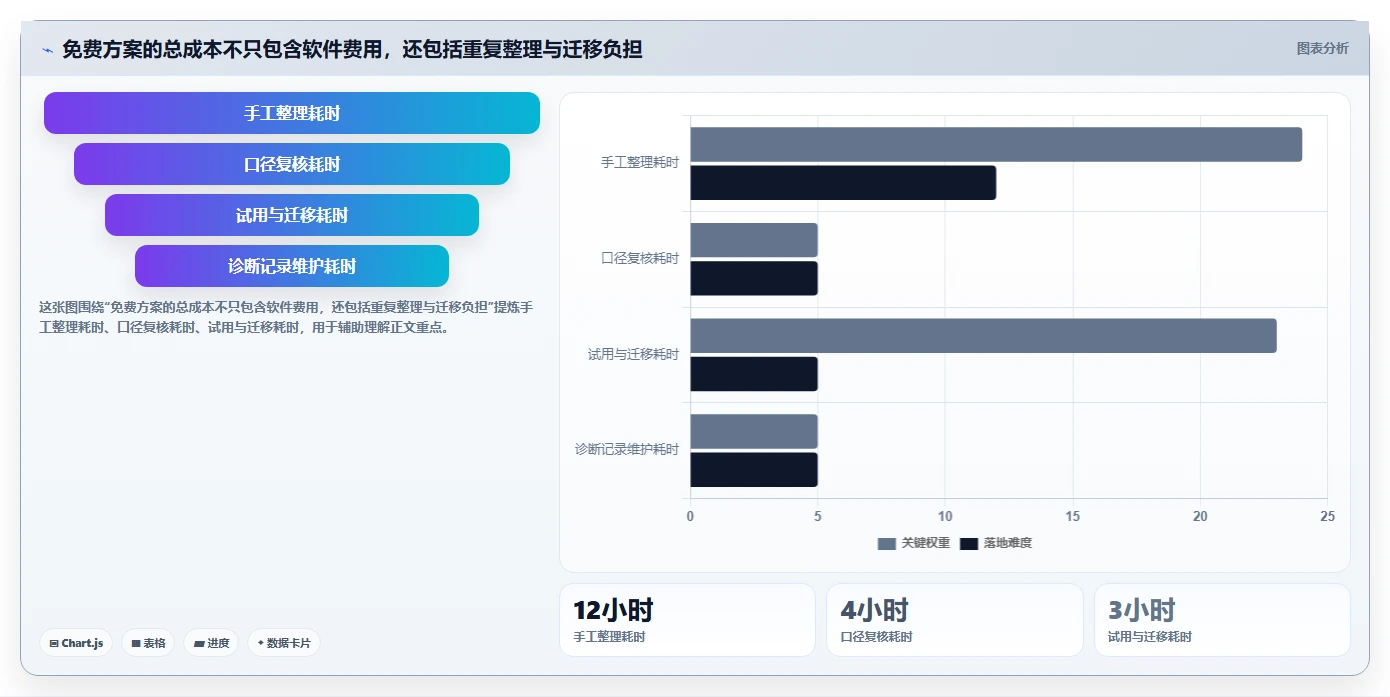
Task: Click the 落地难度 dark legend swatch
Action: pos(969,544)
